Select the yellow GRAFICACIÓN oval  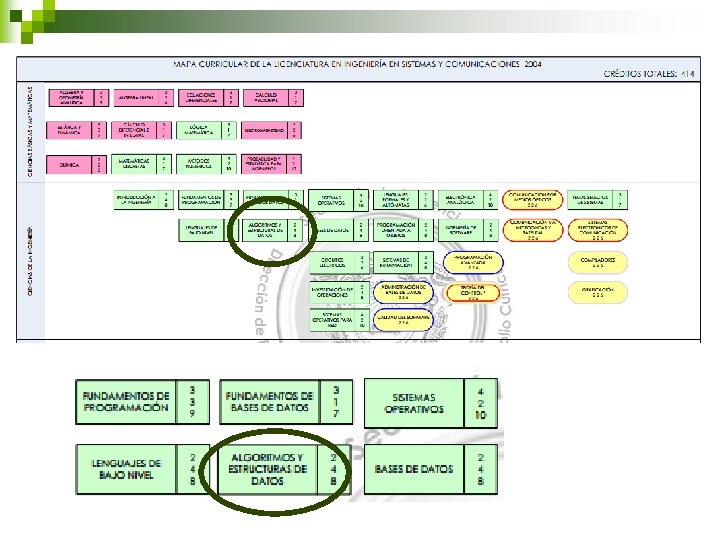pyautogui.click(x=598, y=292)
